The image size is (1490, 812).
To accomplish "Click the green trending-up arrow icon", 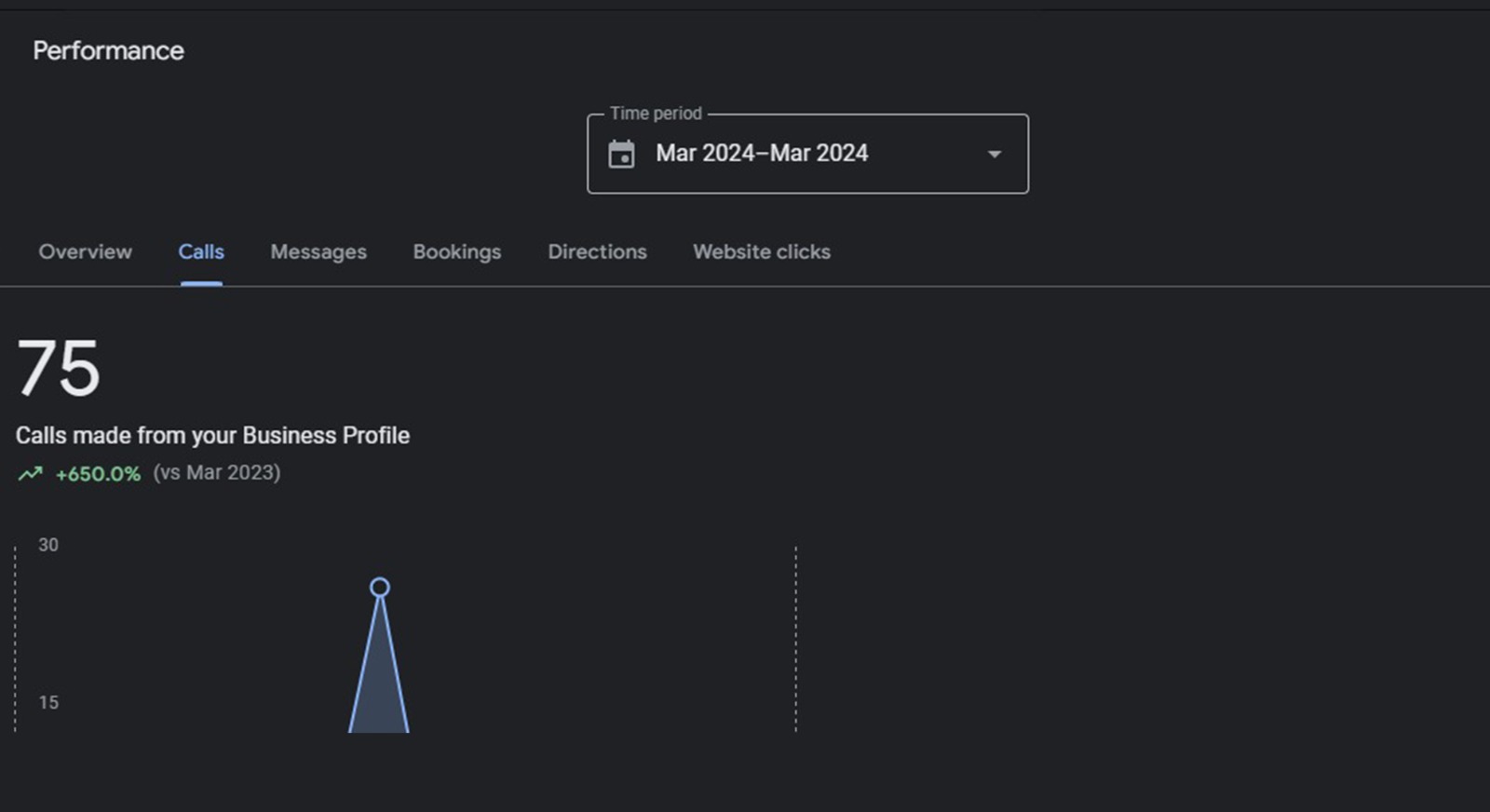I will [x=30, y=474].
